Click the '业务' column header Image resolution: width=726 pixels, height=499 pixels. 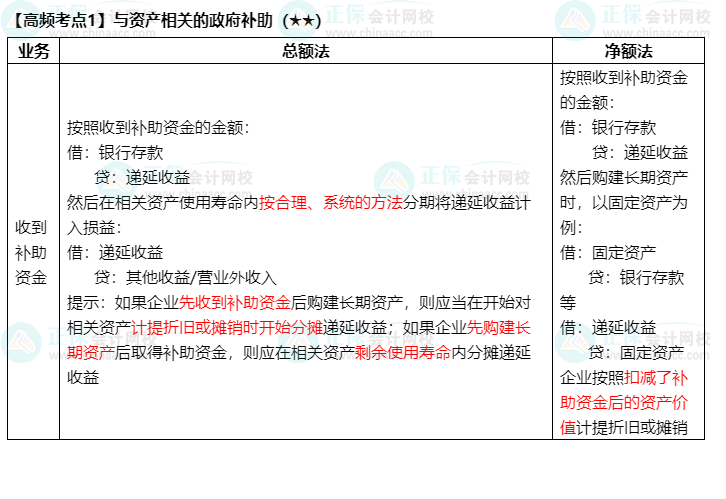click(x=33, y=51)
